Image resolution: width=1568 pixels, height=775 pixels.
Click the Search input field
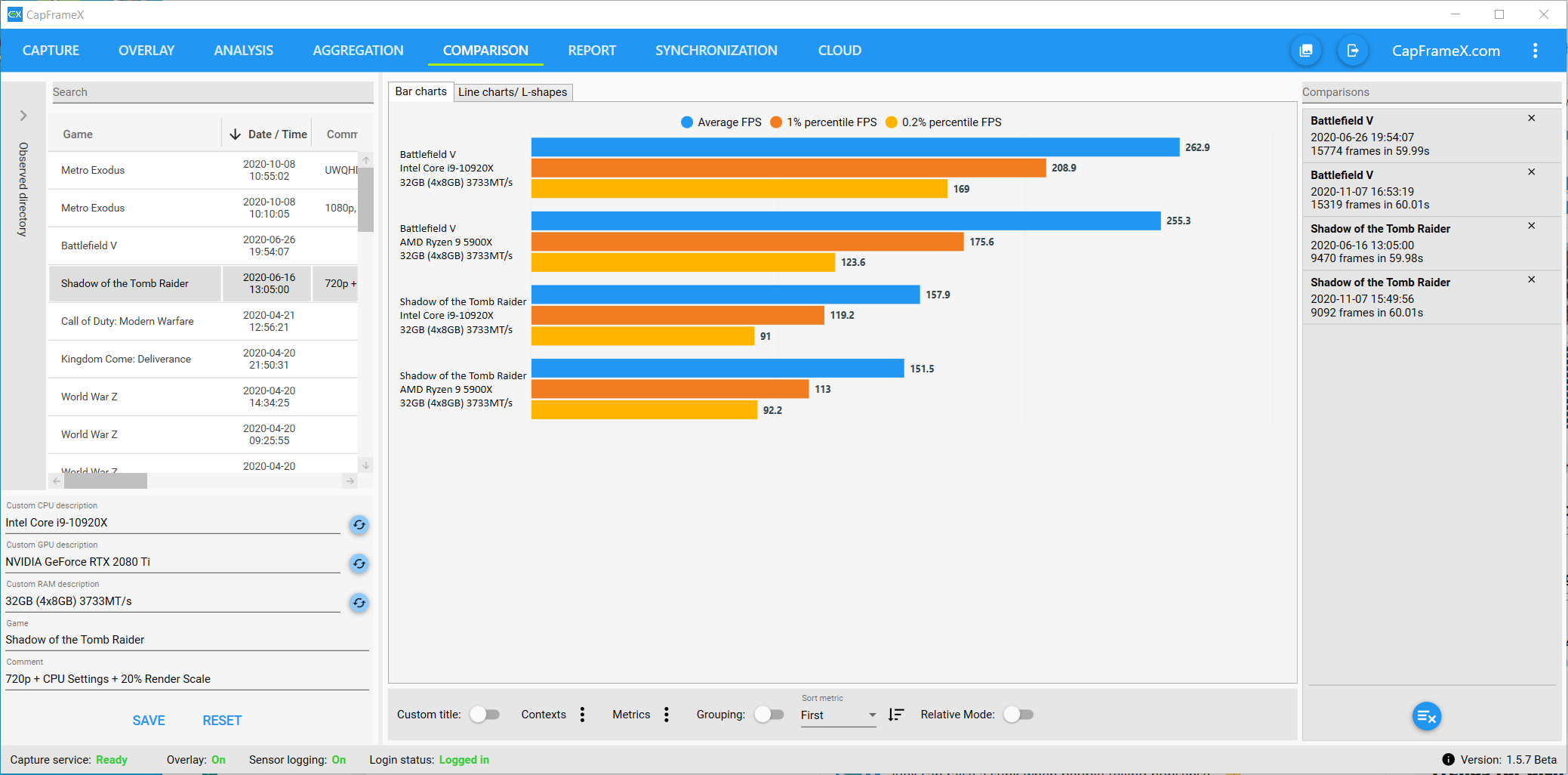[x=212, y=92]
